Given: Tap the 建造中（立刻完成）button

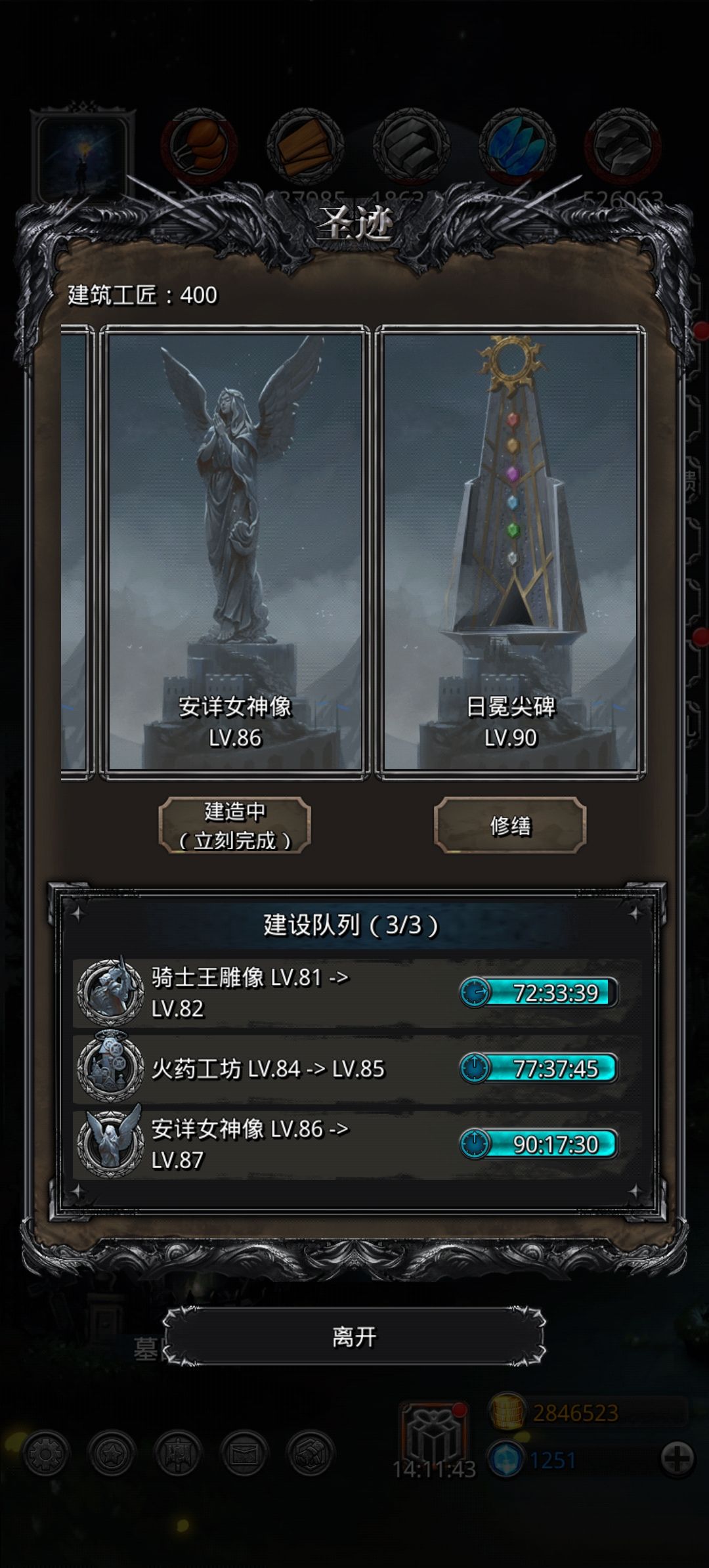Looking at the screenshot, I should tap(234, 825).
